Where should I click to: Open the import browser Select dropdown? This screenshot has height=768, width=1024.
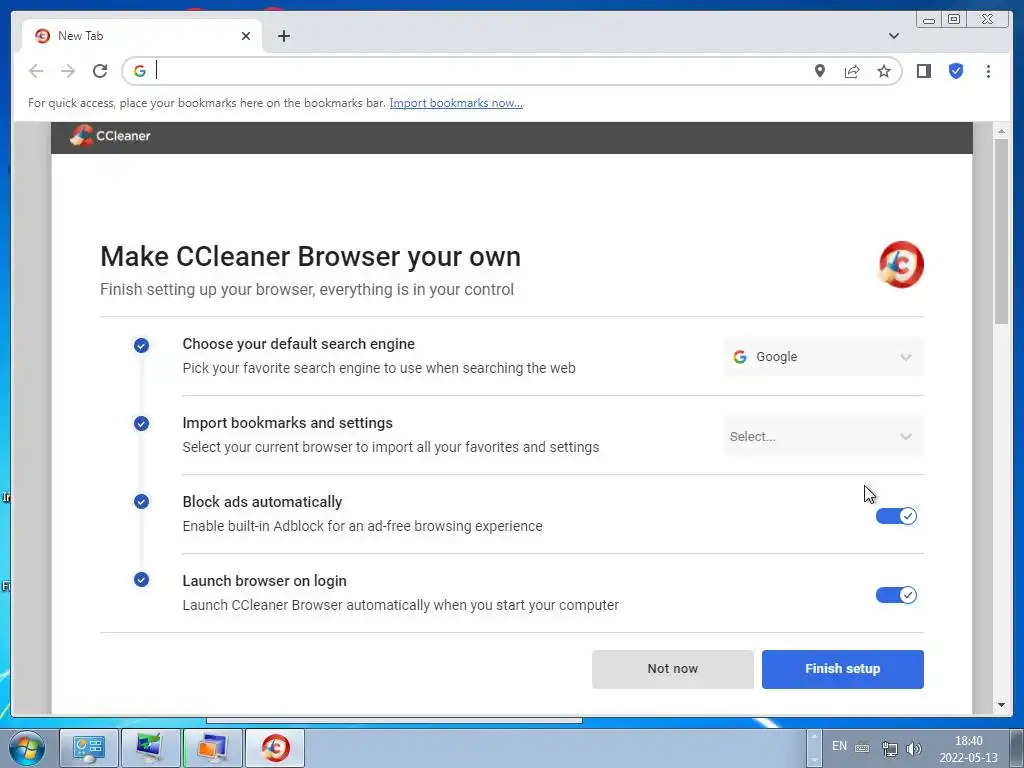pos(824,436)
